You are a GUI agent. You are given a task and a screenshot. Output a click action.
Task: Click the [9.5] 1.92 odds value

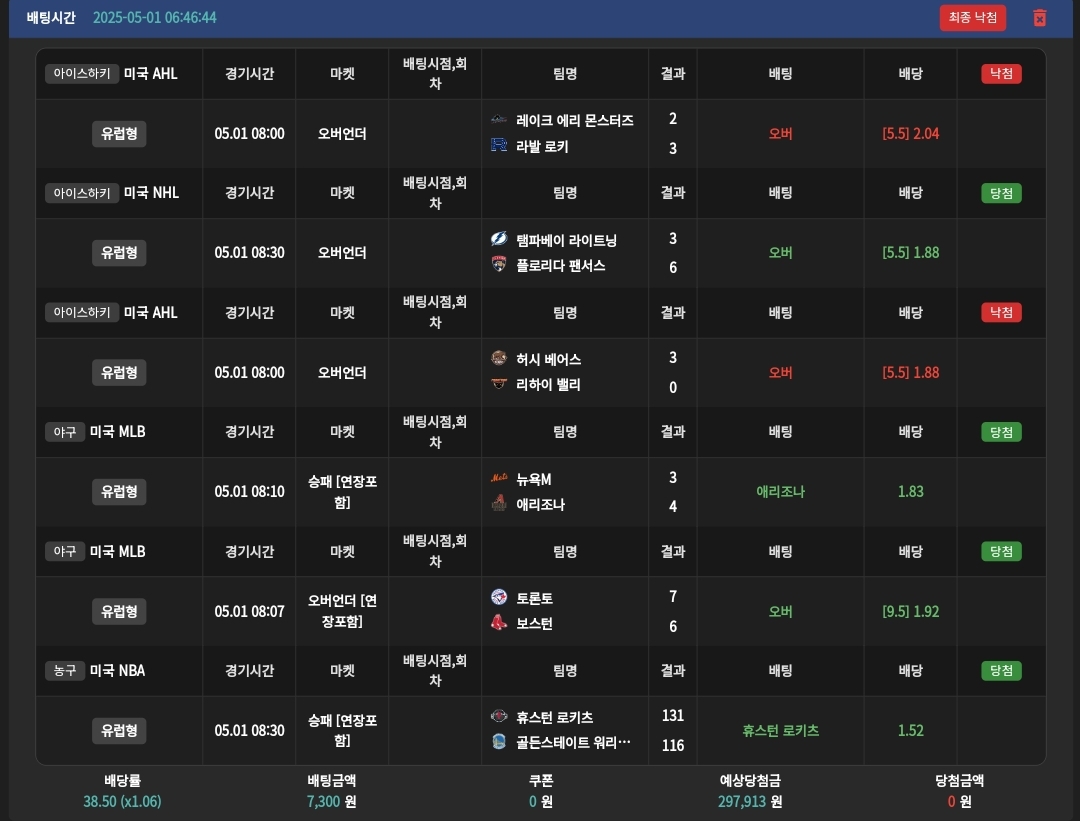(x=910, y=611)
